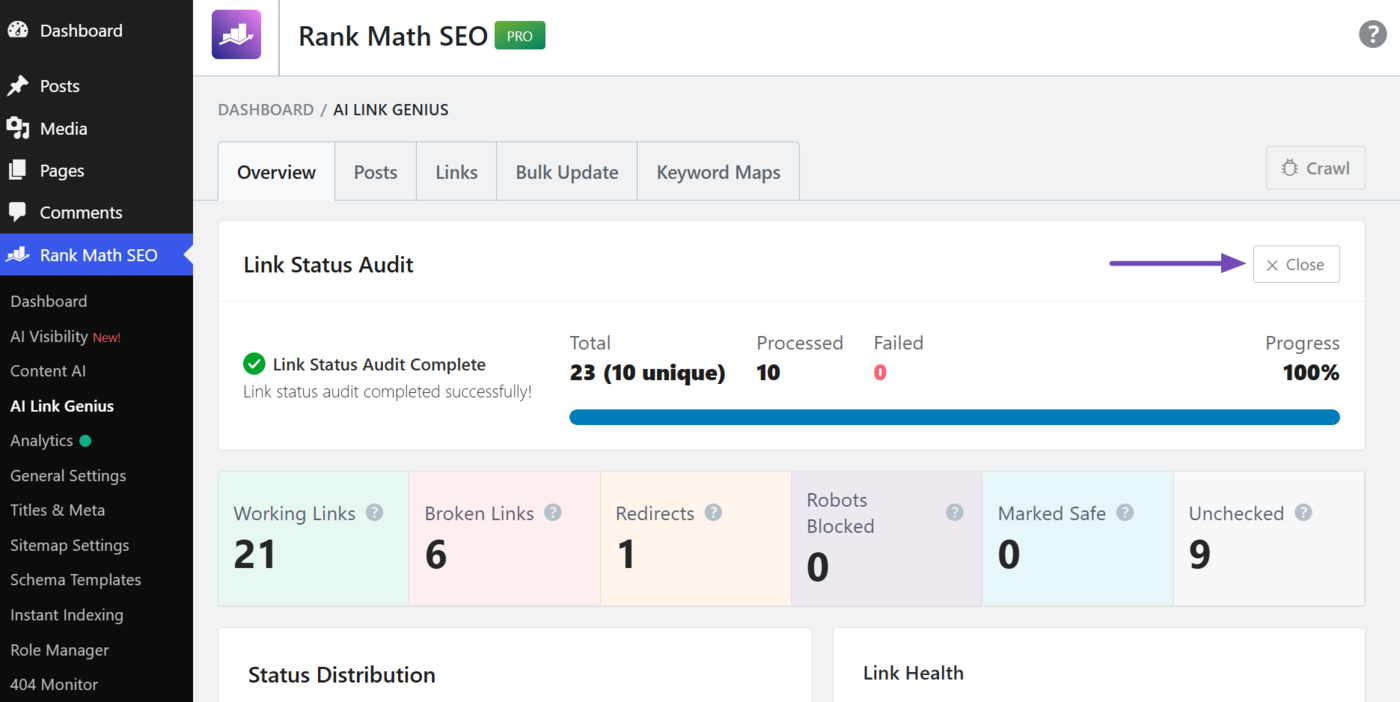Click the Posts pin icon

[17, 86]
